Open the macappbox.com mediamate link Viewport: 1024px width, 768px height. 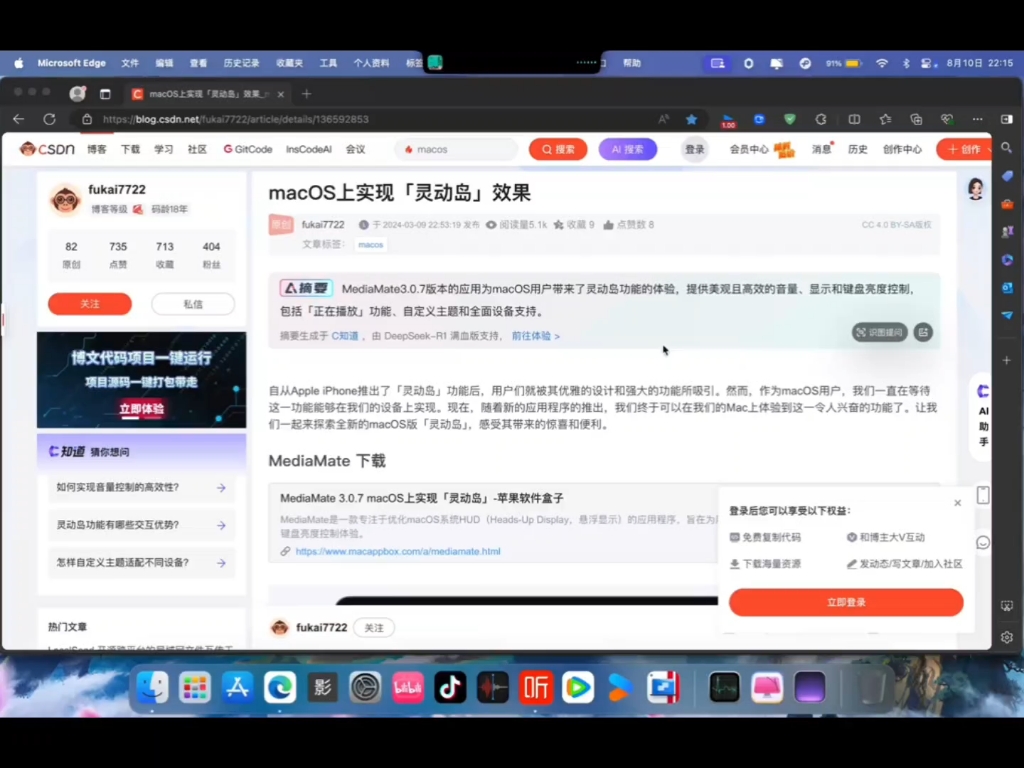click(398, 551)
